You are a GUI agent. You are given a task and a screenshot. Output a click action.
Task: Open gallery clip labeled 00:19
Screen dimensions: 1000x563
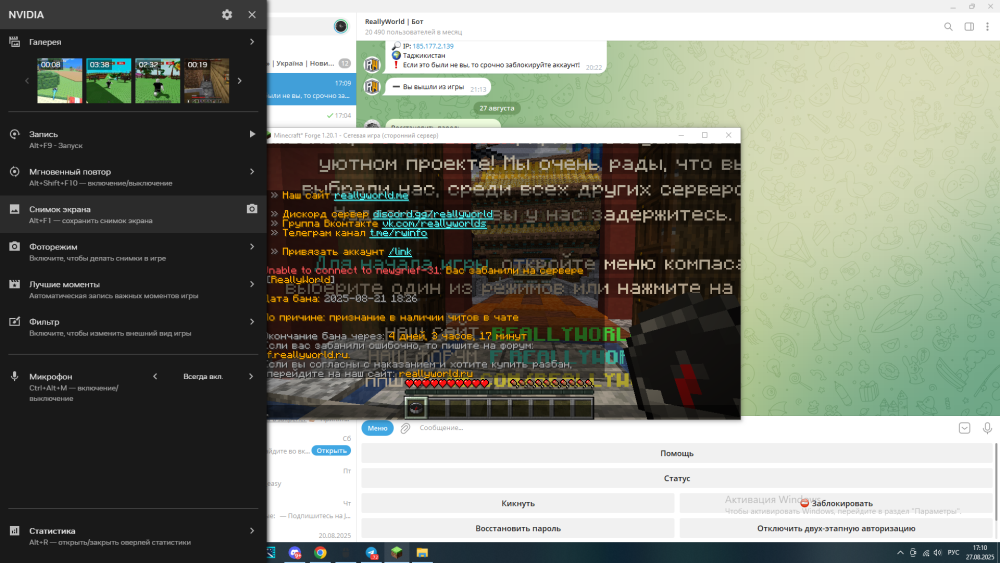coord(207,80)
